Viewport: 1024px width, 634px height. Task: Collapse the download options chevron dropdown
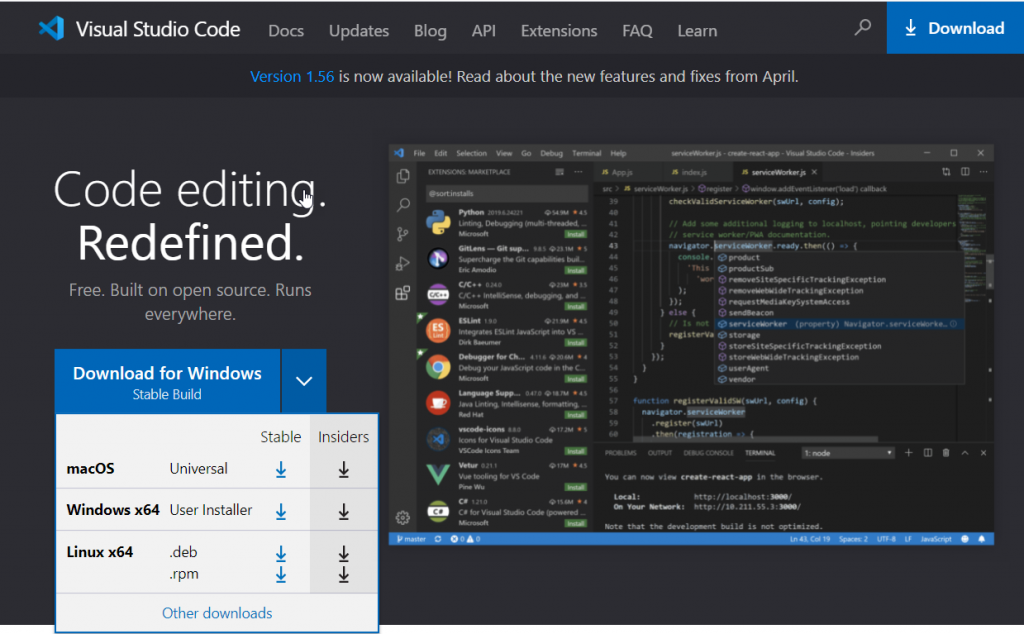(304, 381)
